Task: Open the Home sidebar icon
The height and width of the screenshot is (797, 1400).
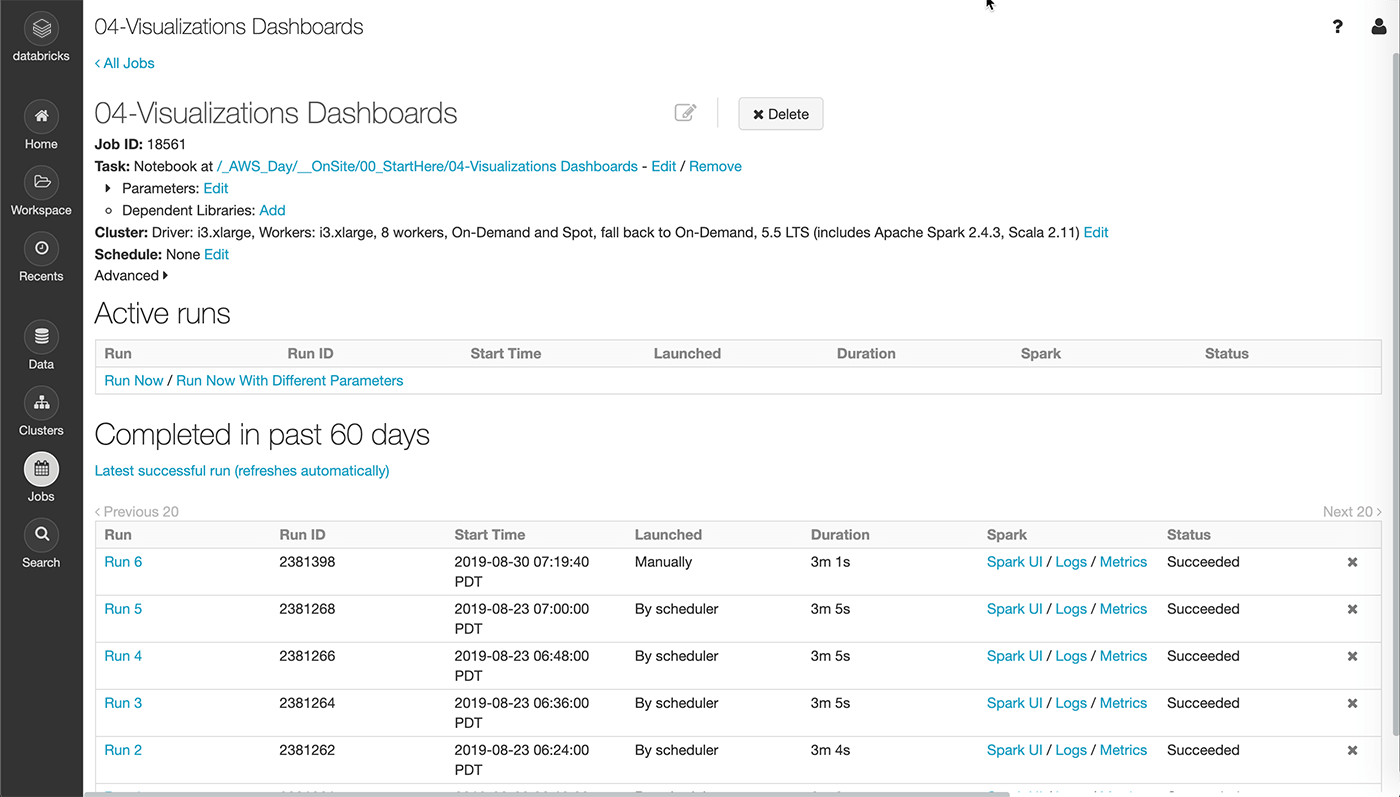Action: [x=41, y=117]
